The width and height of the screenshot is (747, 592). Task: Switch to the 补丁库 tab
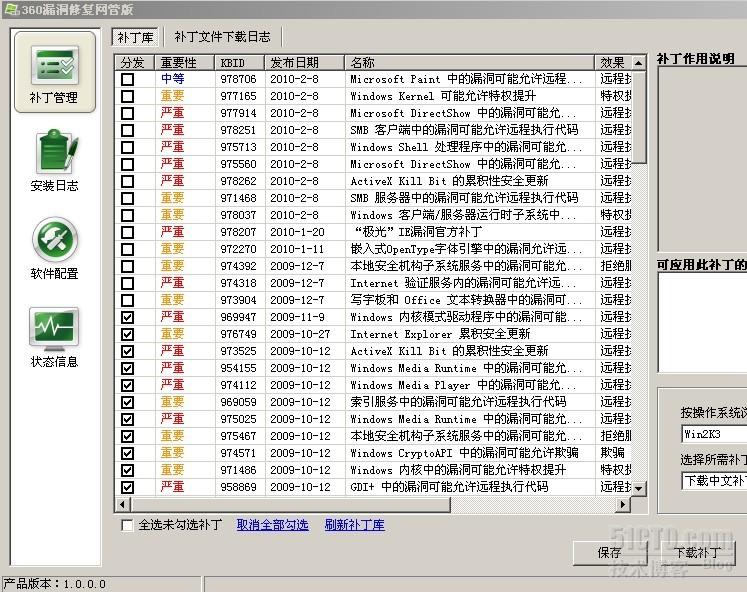pyautogui.click(x=136, y=37)
